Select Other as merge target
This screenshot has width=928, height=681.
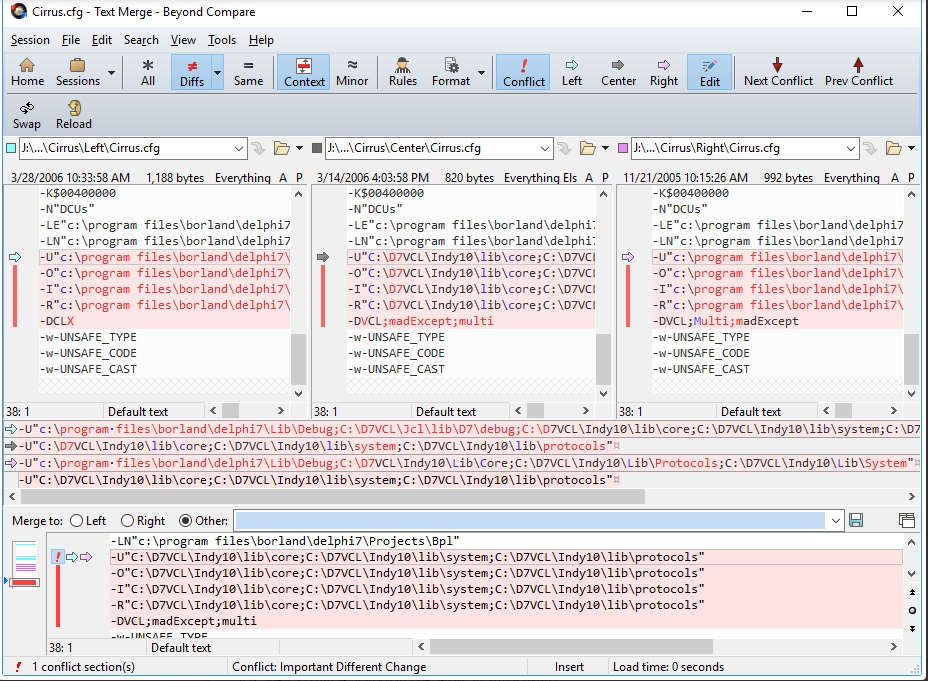tap(204, 521)
